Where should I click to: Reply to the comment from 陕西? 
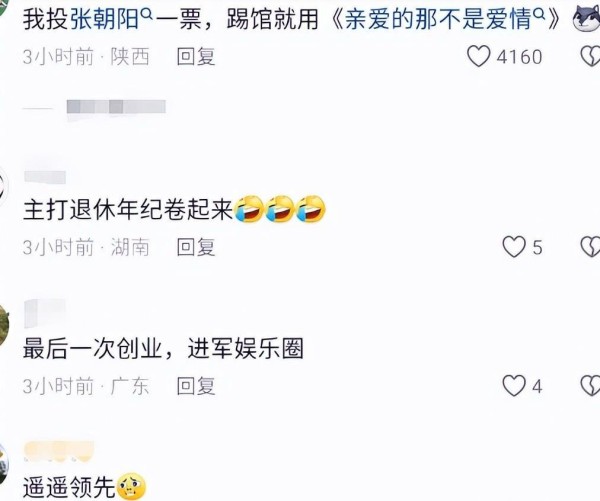(x=196, y=57)
